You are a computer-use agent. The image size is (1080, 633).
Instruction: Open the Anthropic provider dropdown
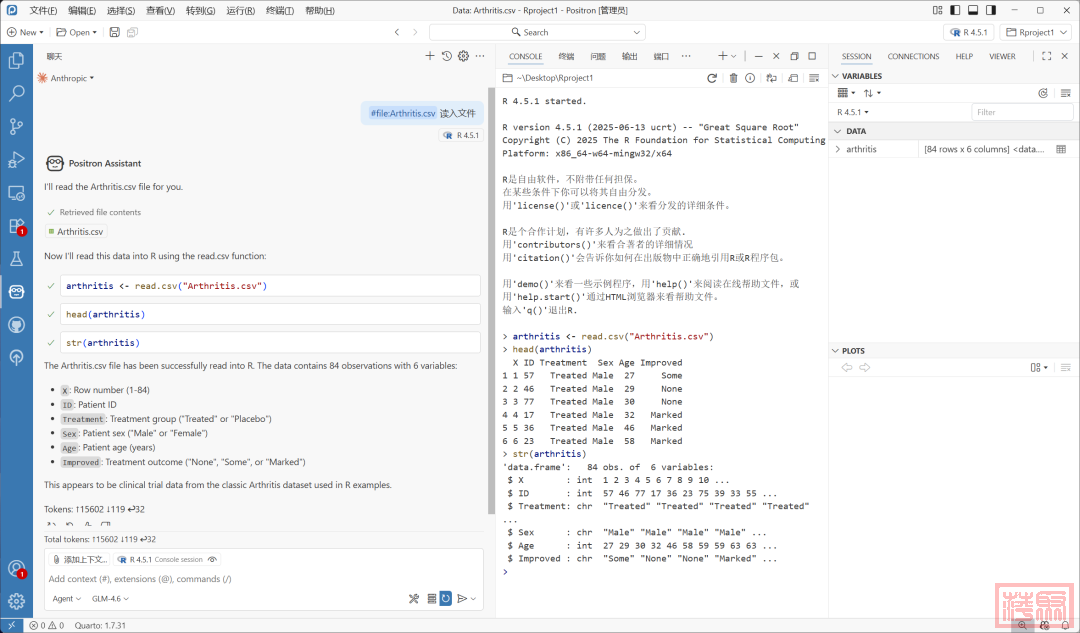68,78
